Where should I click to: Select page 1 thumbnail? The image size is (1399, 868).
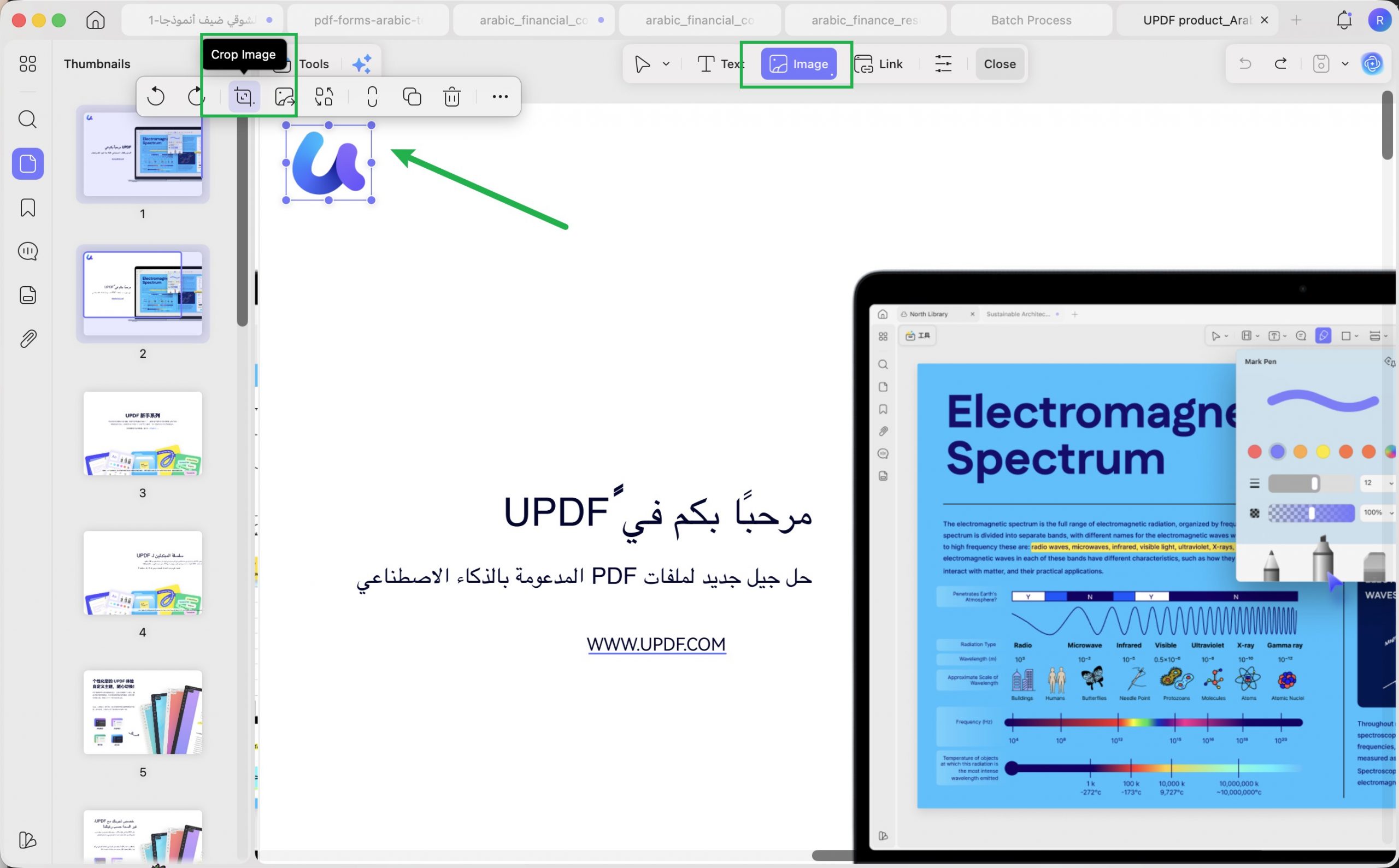click(143, 154)
